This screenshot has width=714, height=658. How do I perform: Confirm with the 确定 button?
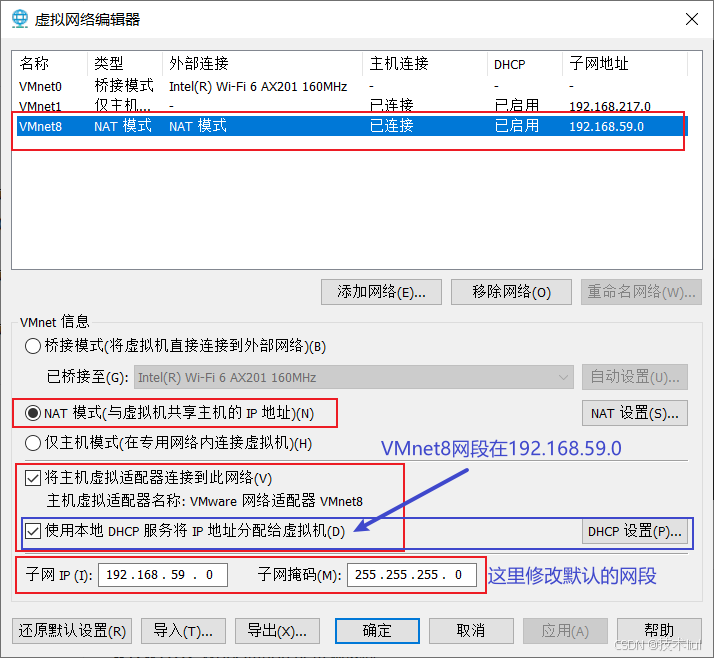pyautogui.click(x=377, y=631)
